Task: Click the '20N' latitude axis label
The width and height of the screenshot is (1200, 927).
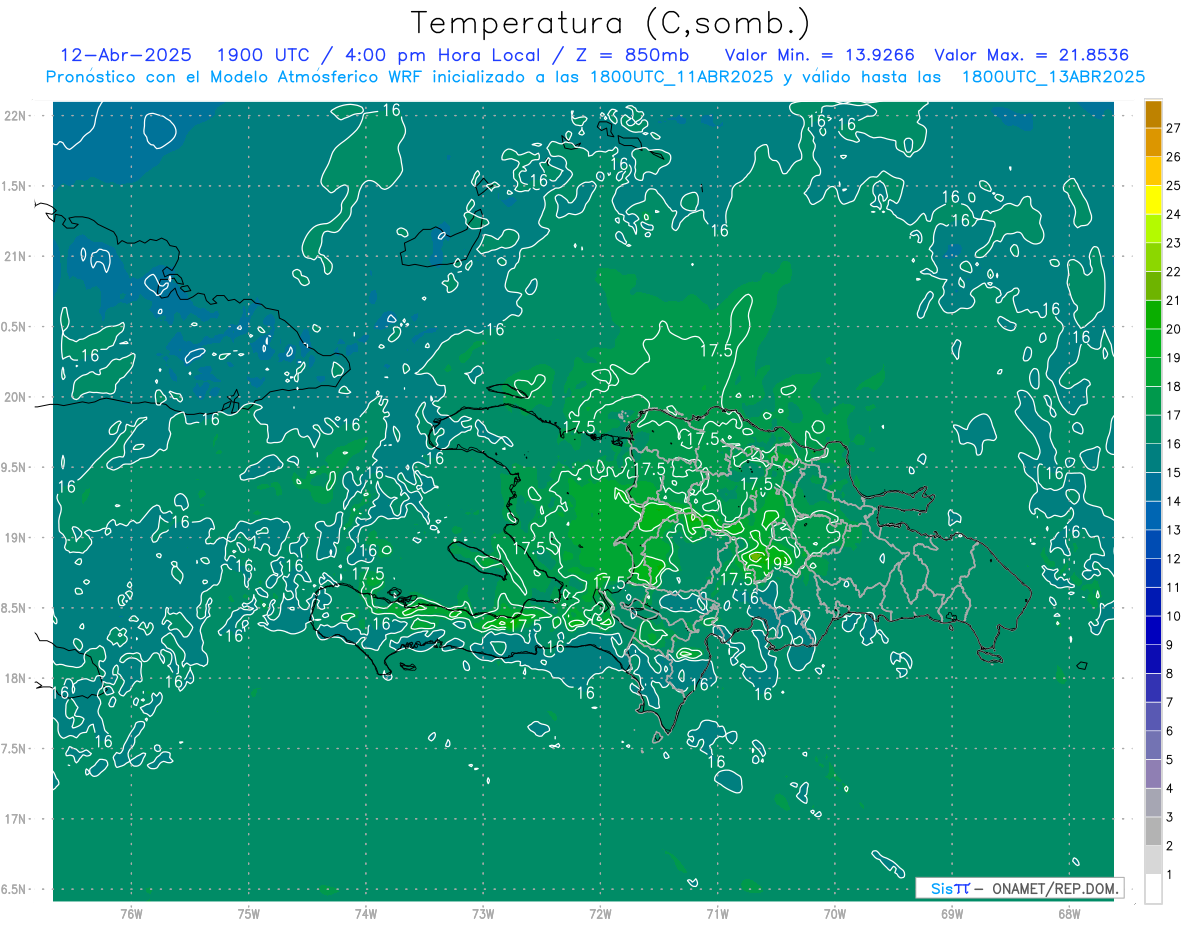Action: tap(16, 397)
